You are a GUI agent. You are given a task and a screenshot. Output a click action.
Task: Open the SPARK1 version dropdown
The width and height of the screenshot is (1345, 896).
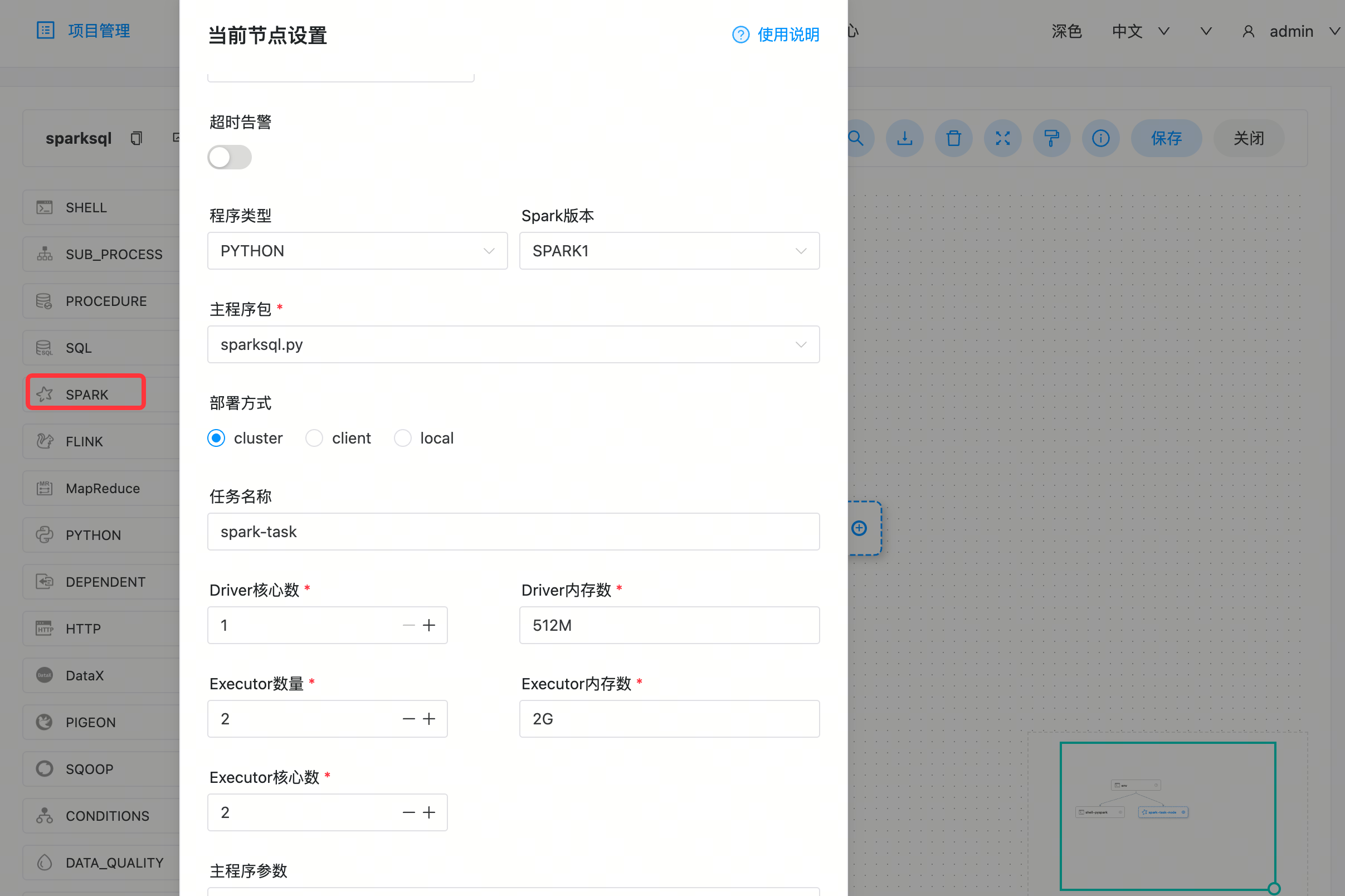[x=669, y=251]
